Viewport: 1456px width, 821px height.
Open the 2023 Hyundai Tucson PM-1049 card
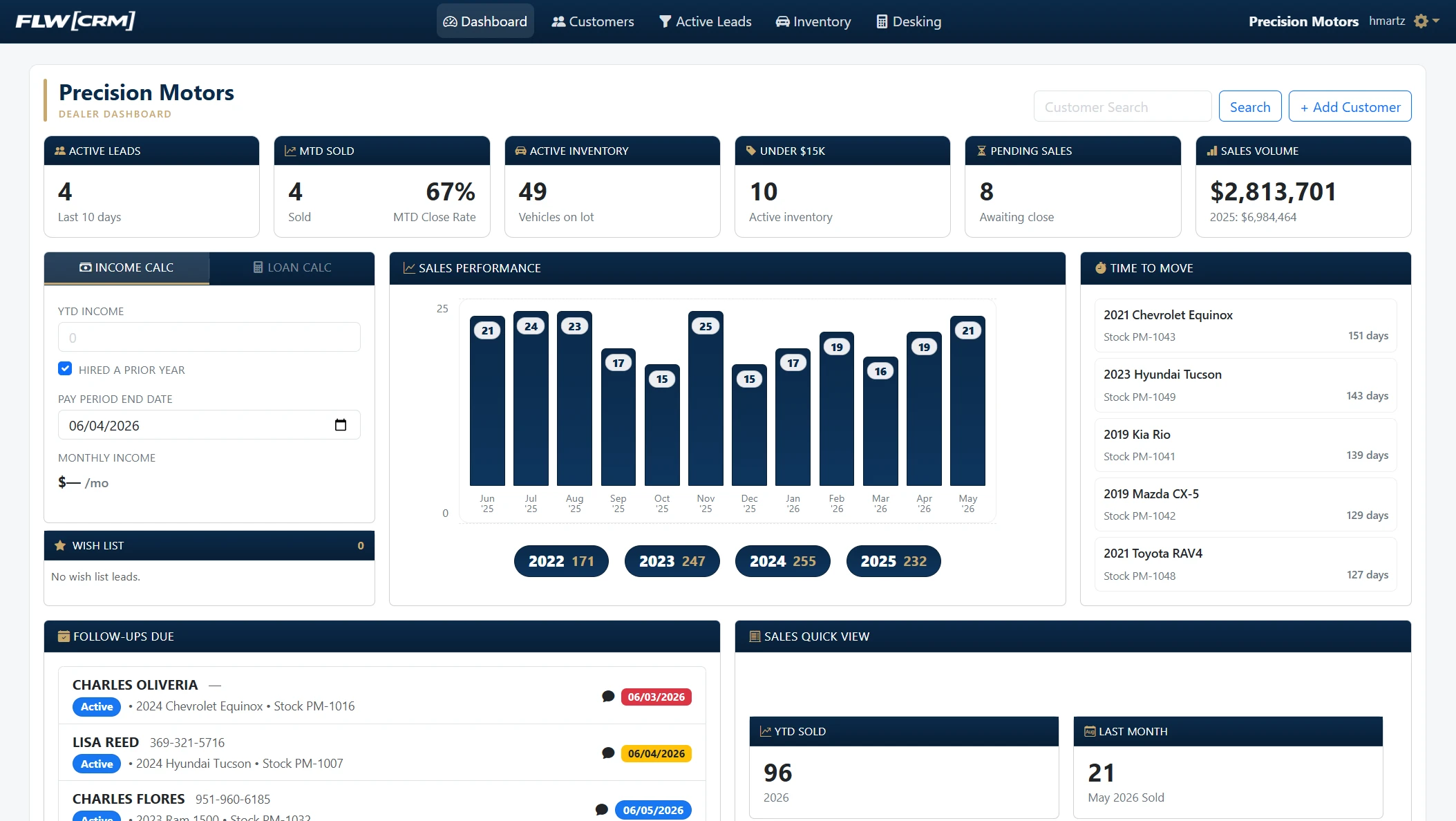point(1245,385)
